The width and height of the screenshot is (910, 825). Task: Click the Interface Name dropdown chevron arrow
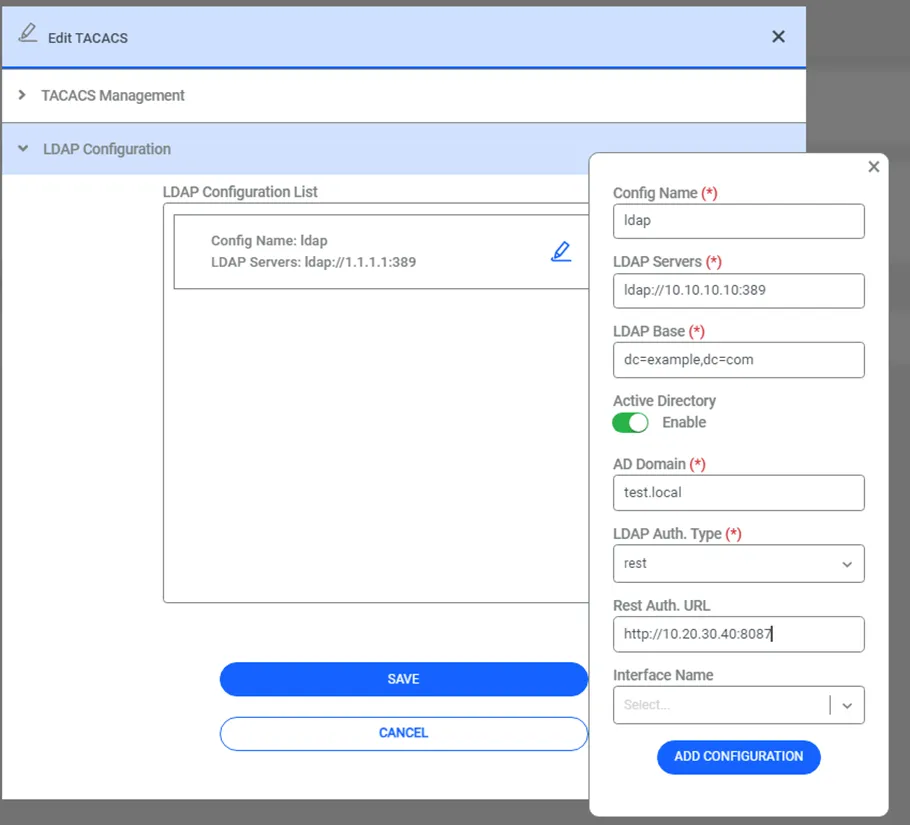[x=847, y=705]
